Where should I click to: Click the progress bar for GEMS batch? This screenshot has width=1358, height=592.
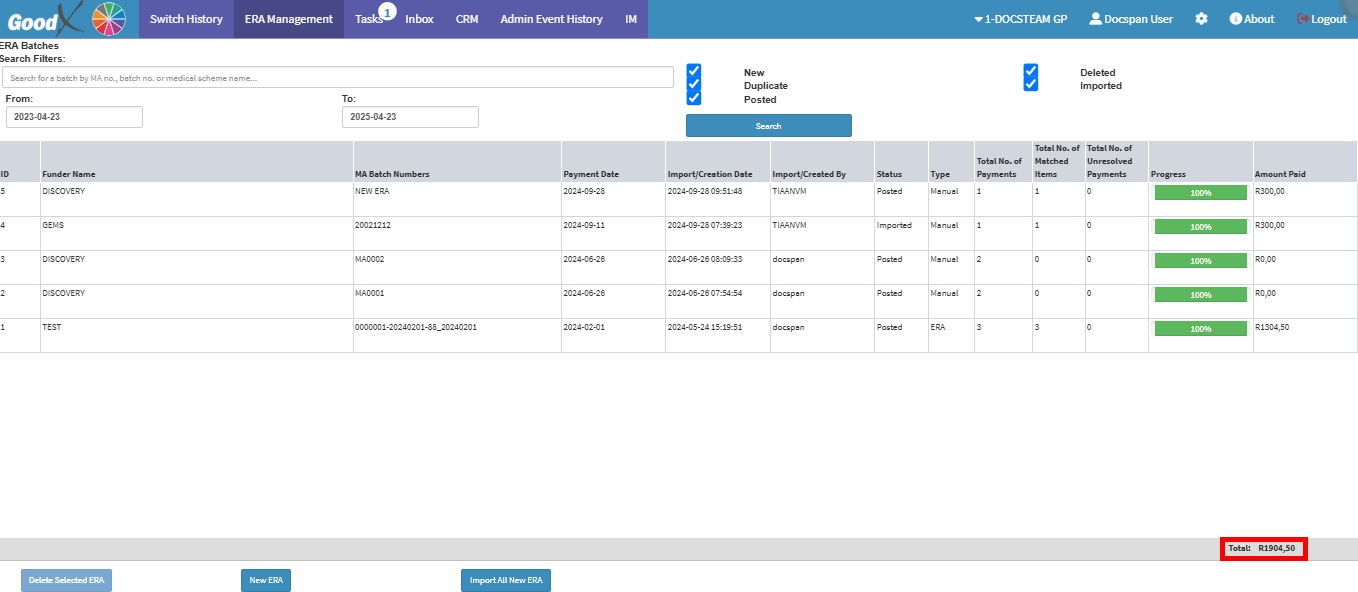coord(1200,227)
